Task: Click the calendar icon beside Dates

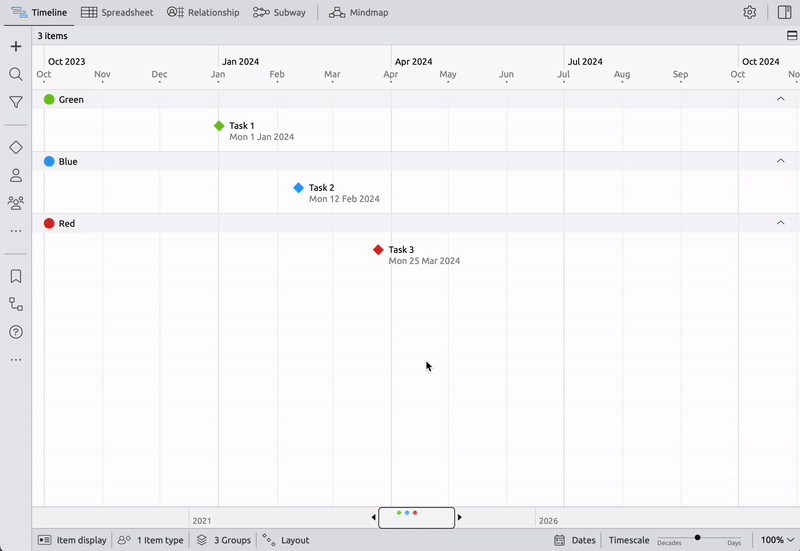Action: 560,540
